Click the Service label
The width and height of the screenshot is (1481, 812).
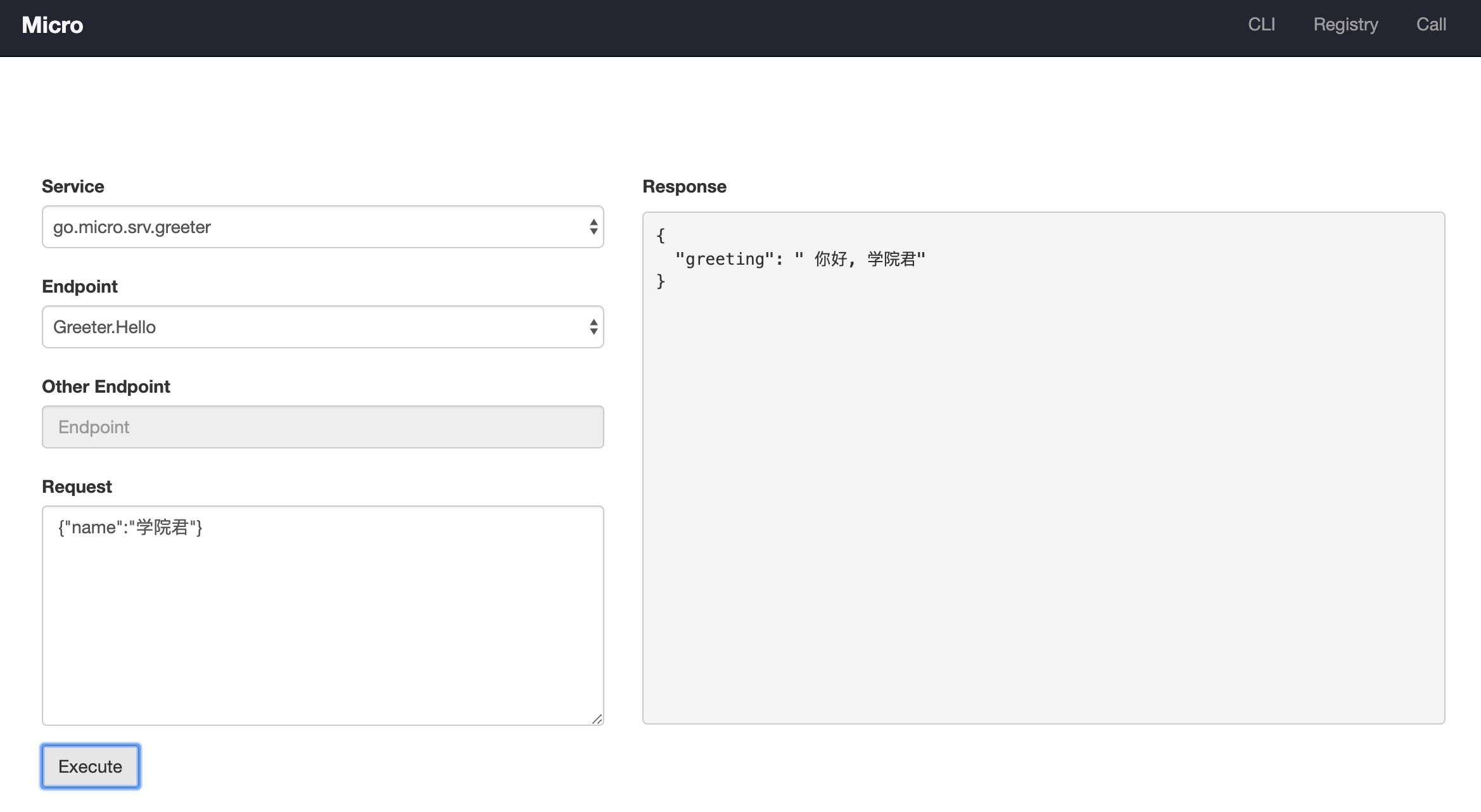click(x=73, y=187)
